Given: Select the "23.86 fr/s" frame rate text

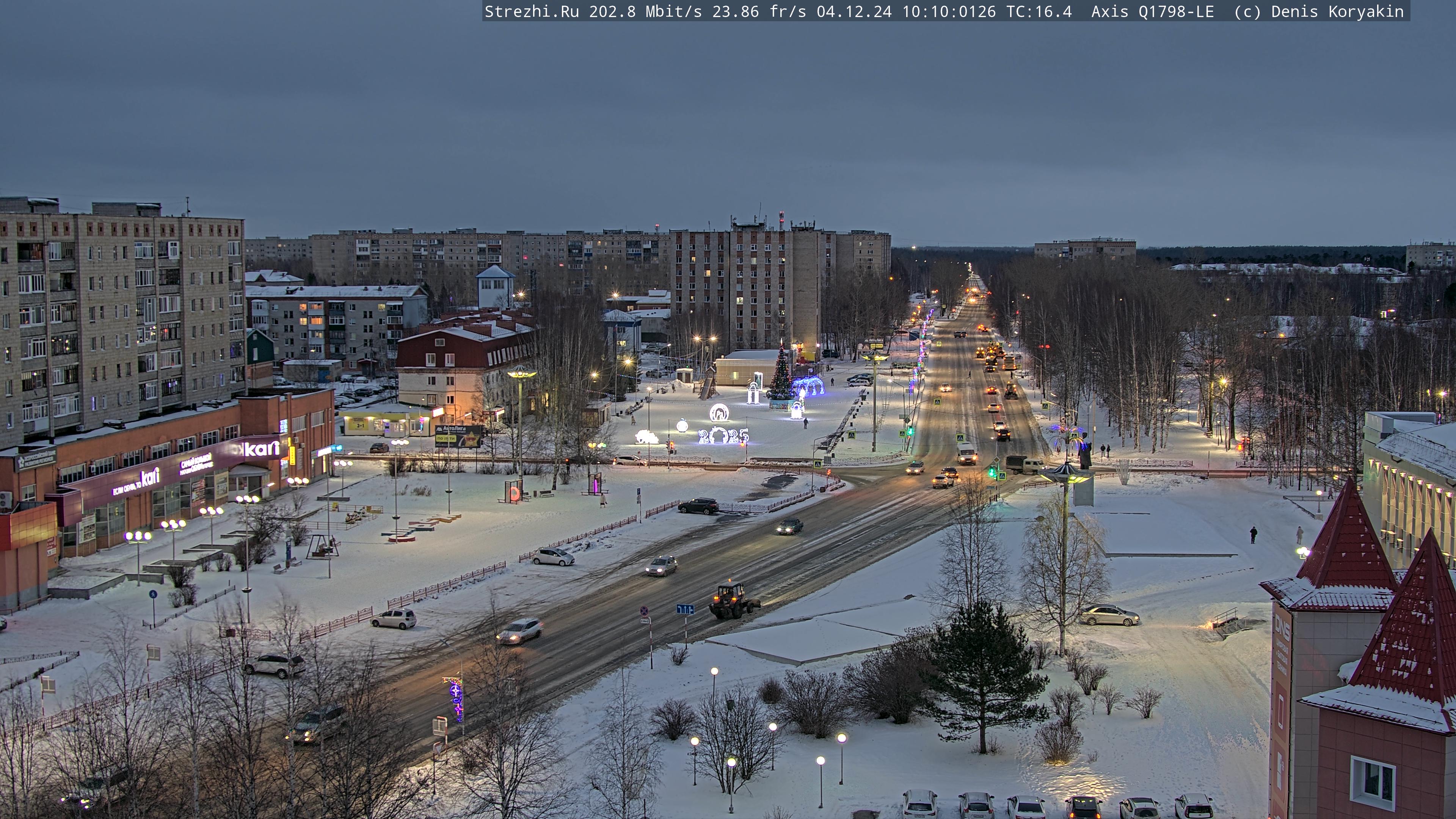Looking at the screenshot, I should click(759, 12).
